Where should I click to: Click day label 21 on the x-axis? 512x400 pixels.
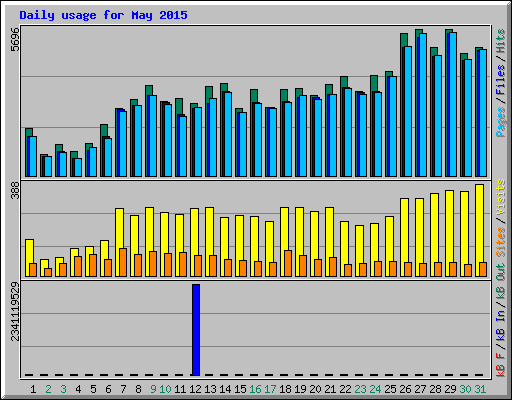click(x=330, y=389)
